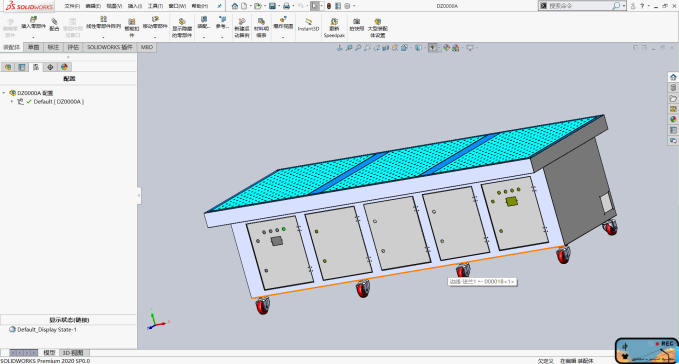The image size is (679, 364).
Task: Switch to MBD ribbon tab
Action: point(147,47)
